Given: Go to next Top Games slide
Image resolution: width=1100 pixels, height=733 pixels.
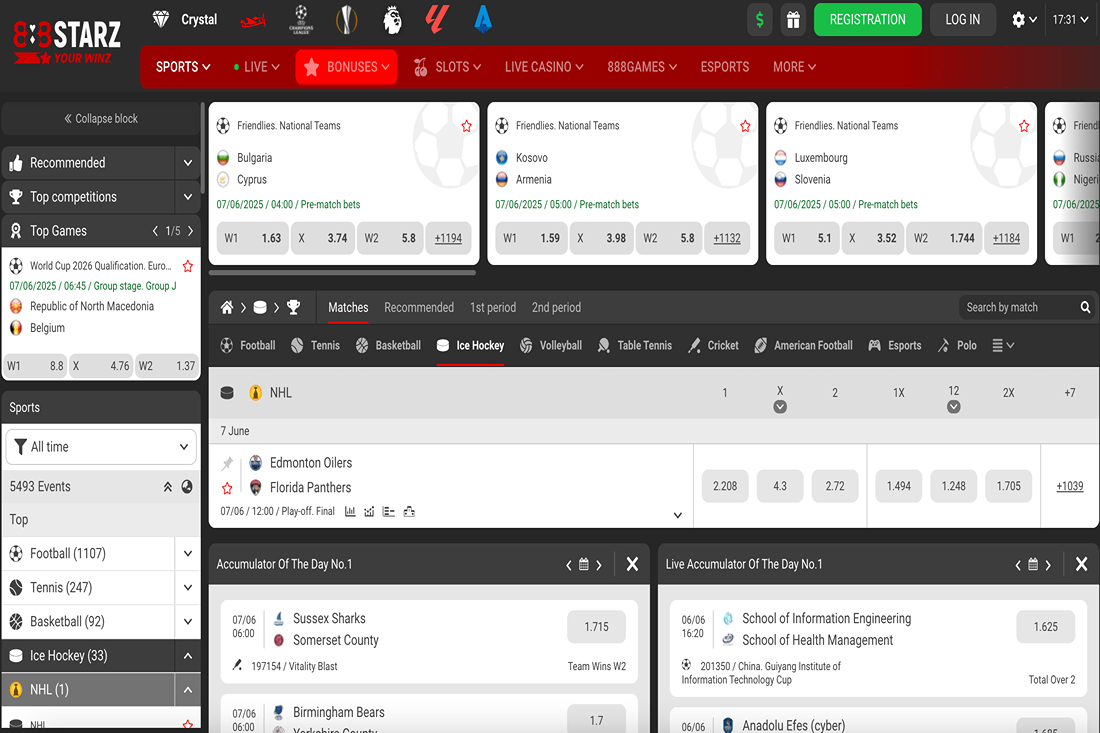Looking at the screenshot, I should point(190,231).
